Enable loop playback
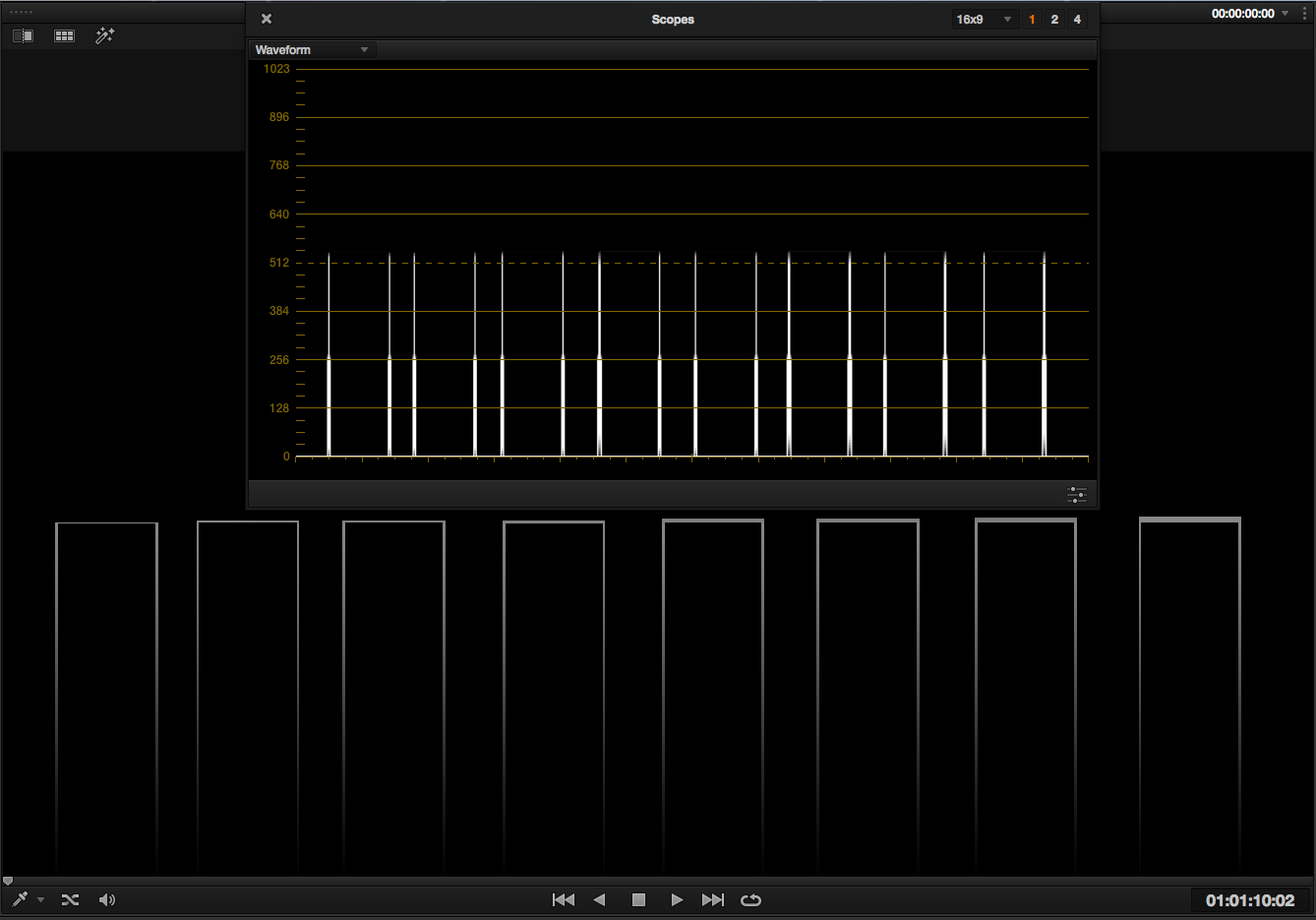The width and height of the screenshot is (1316, 920). click(750, 899)
